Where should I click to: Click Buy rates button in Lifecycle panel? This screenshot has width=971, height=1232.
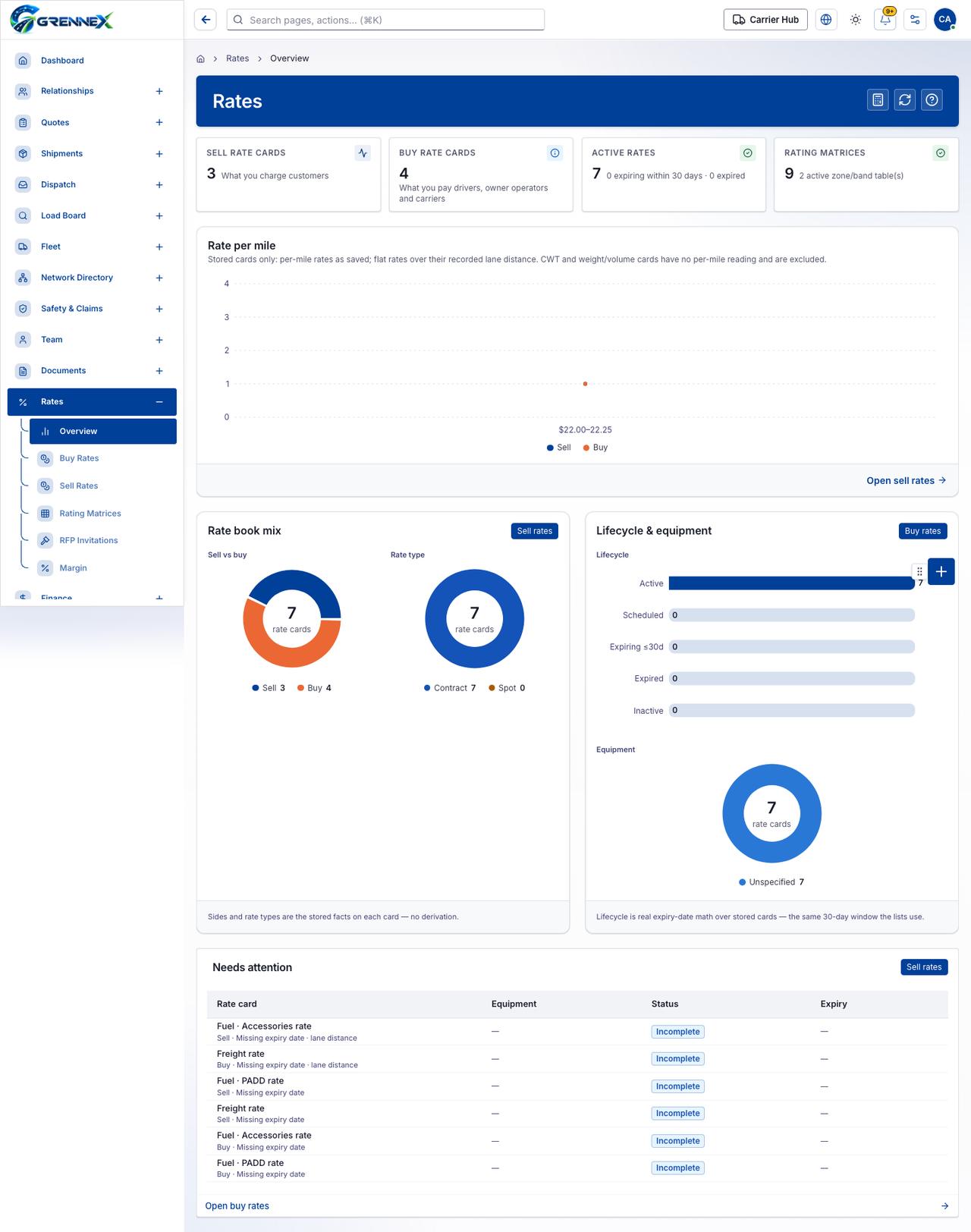(x=922, y=531)
